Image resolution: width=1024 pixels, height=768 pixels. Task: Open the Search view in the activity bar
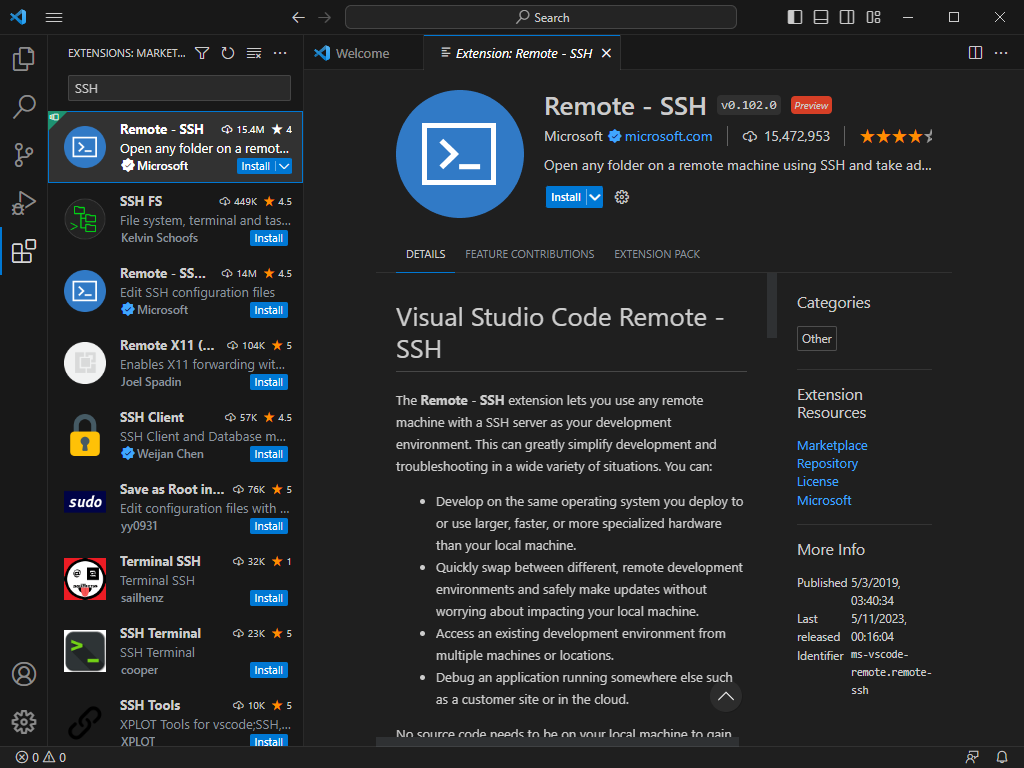coord(24,106)
